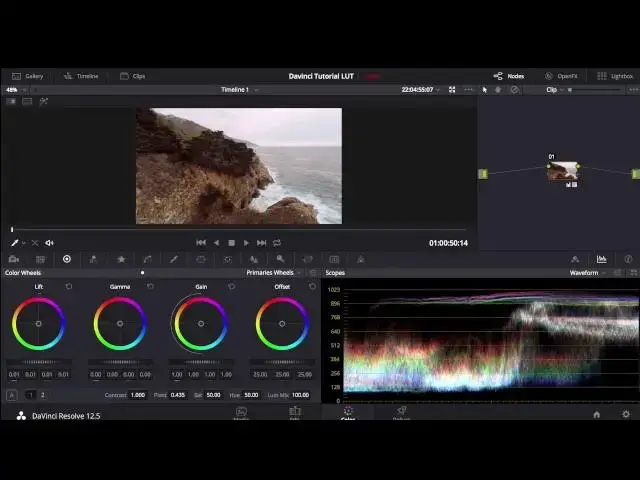Select the eyedropper picker under the viewer

(x=14, y=243)
